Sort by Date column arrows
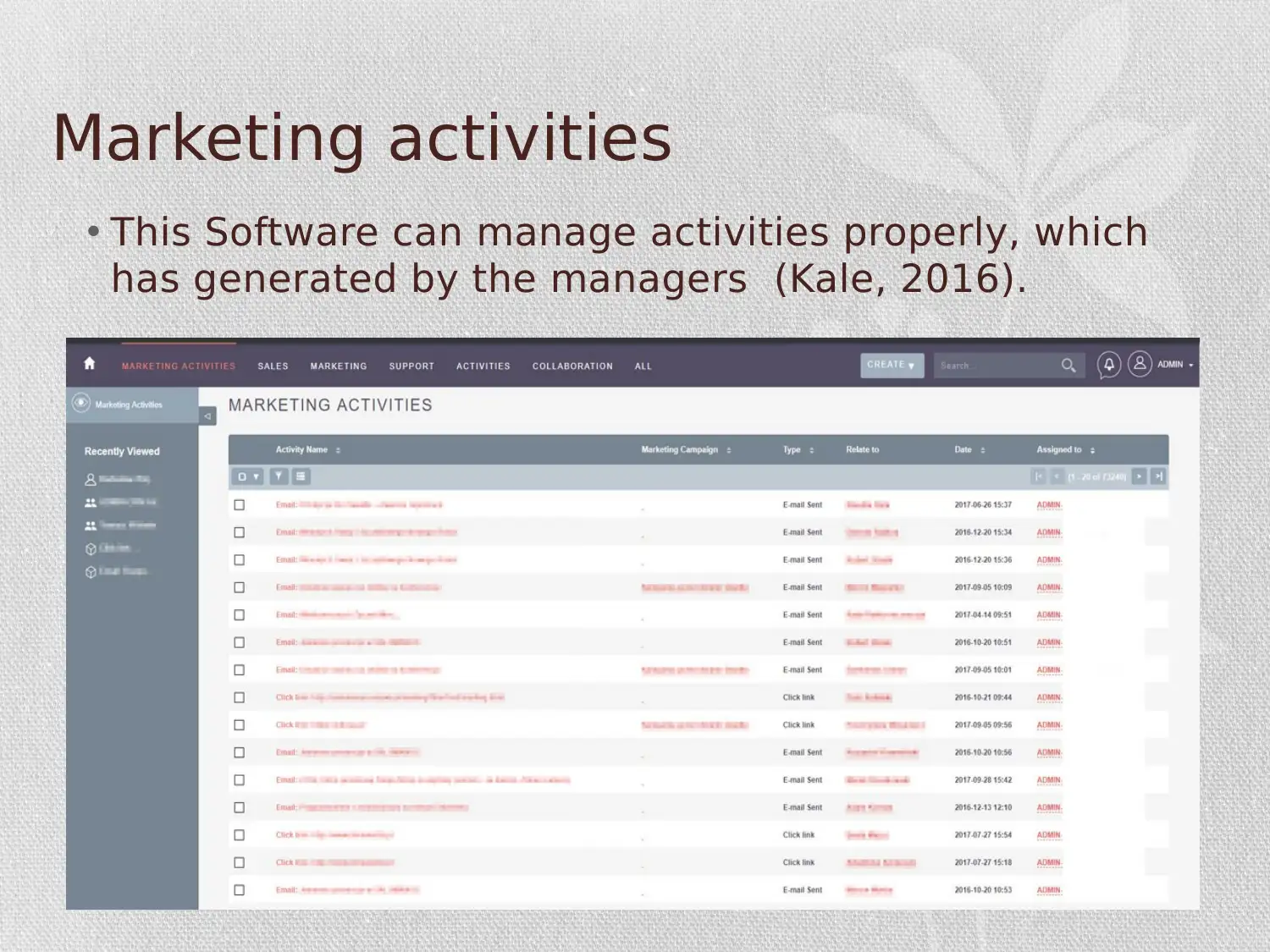1270x952 pixels. tap(982, 450)
